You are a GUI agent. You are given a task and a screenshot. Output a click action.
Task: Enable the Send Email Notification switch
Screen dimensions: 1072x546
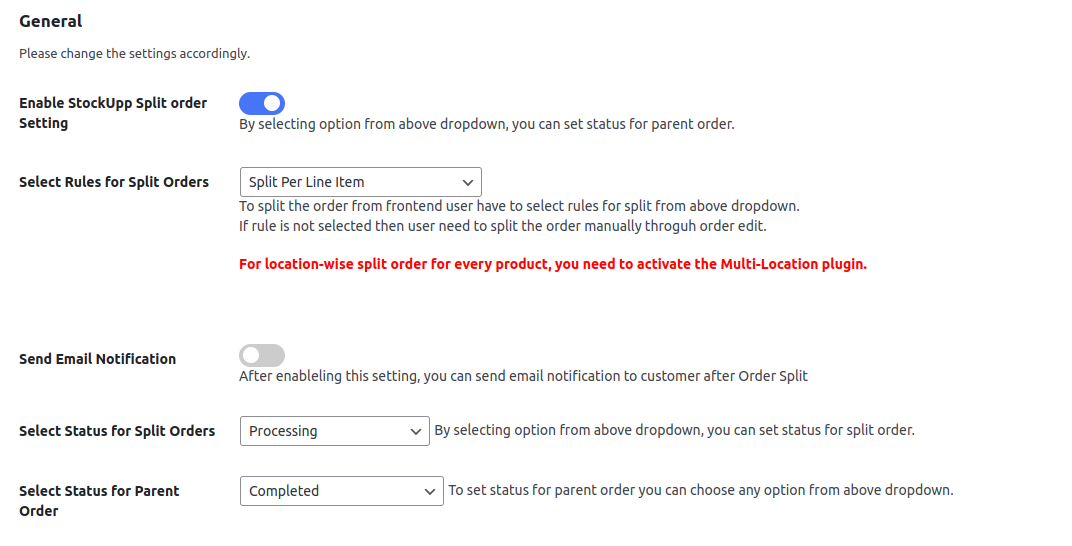(262, 355)
